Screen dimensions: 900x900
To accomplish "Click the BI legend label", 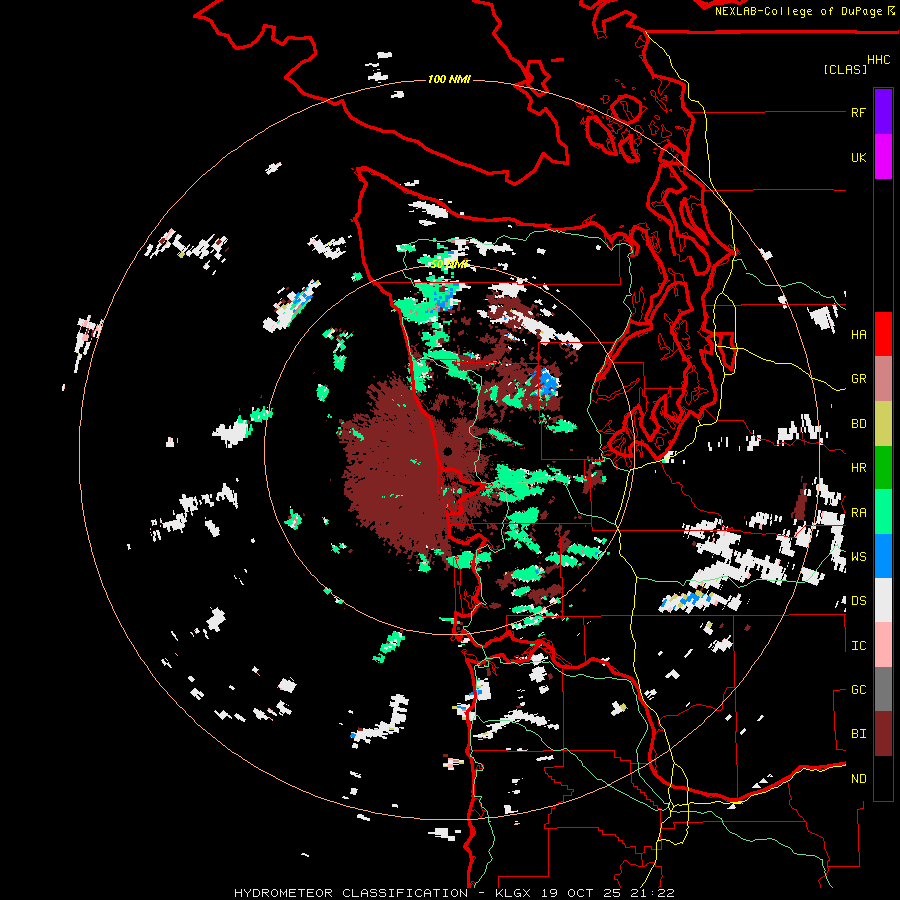I will pyautogui.click(x=858, y=734).
